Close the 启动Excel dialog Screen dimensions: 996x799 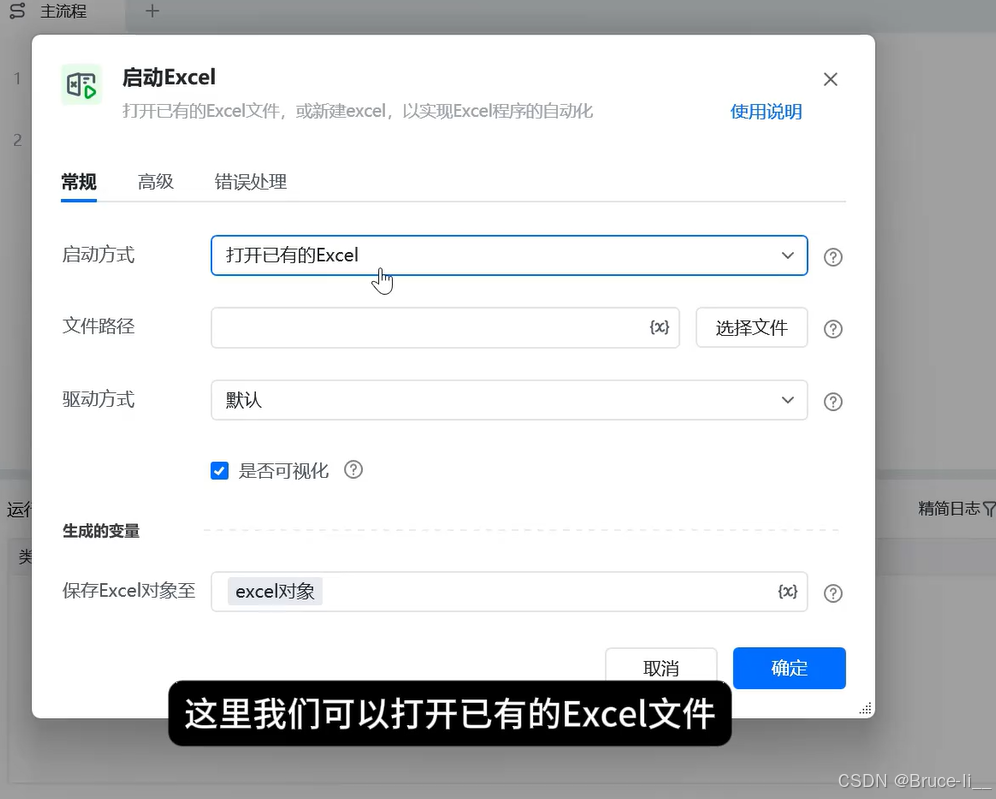tap(830, 79)
